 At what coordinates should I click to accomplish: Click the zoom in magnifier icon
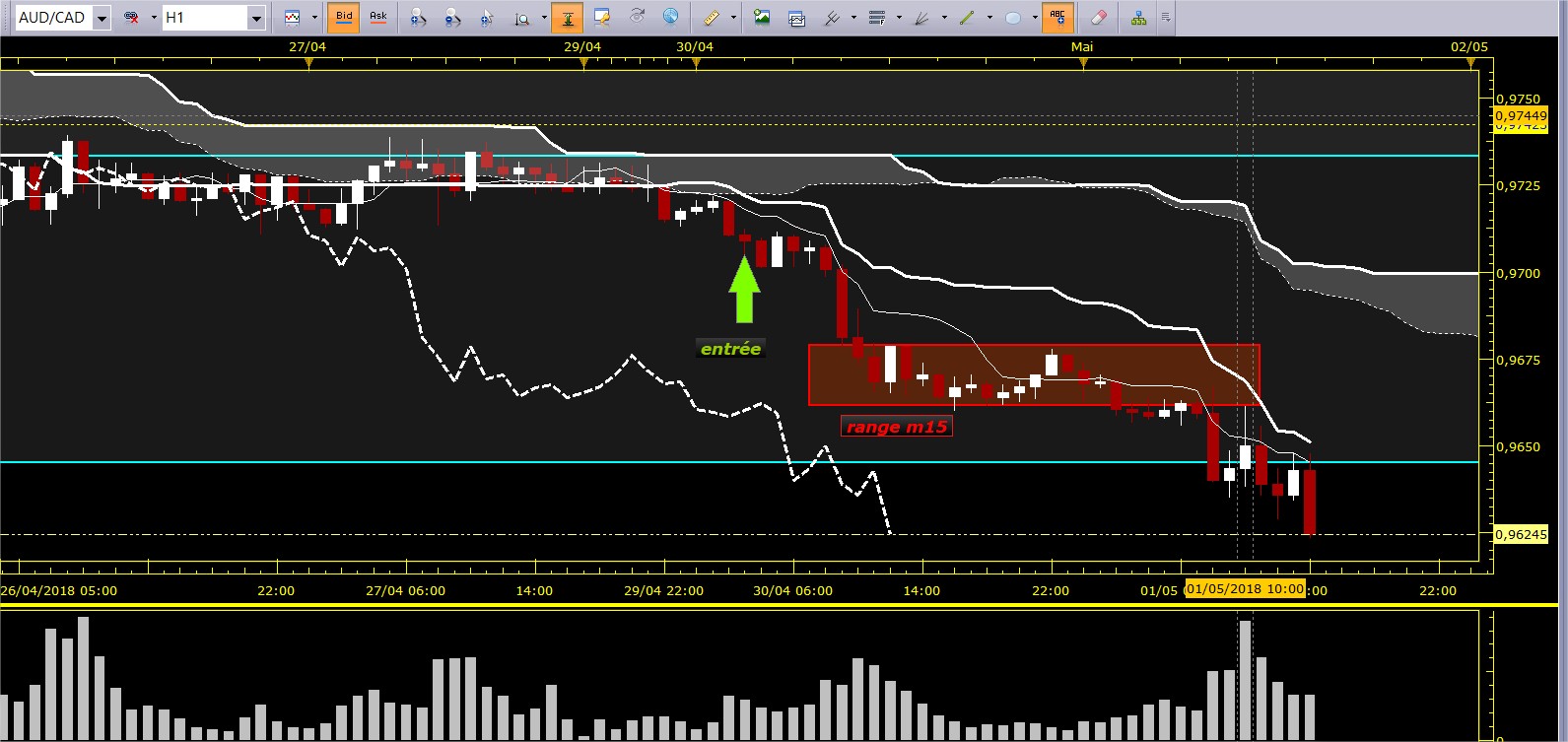point(419,18)
